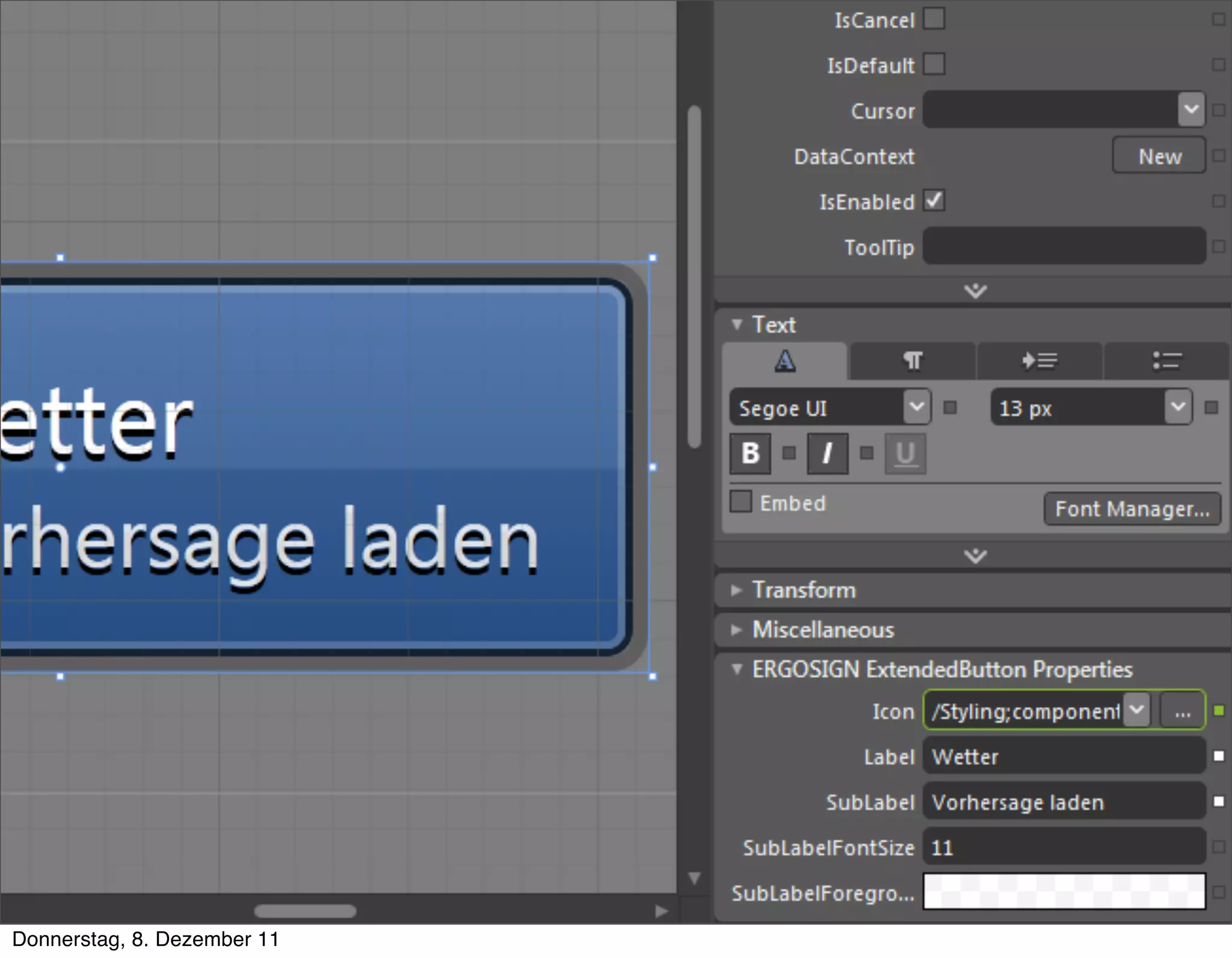Check the IsDefault checkbox
The height and width of the screenshot is (958, 1232).
[x=934, y=64]
